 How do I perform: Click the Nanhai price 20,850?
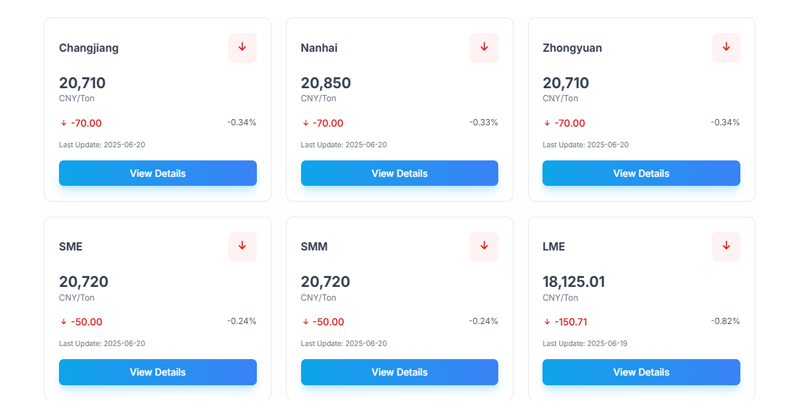tap(326, 83)
